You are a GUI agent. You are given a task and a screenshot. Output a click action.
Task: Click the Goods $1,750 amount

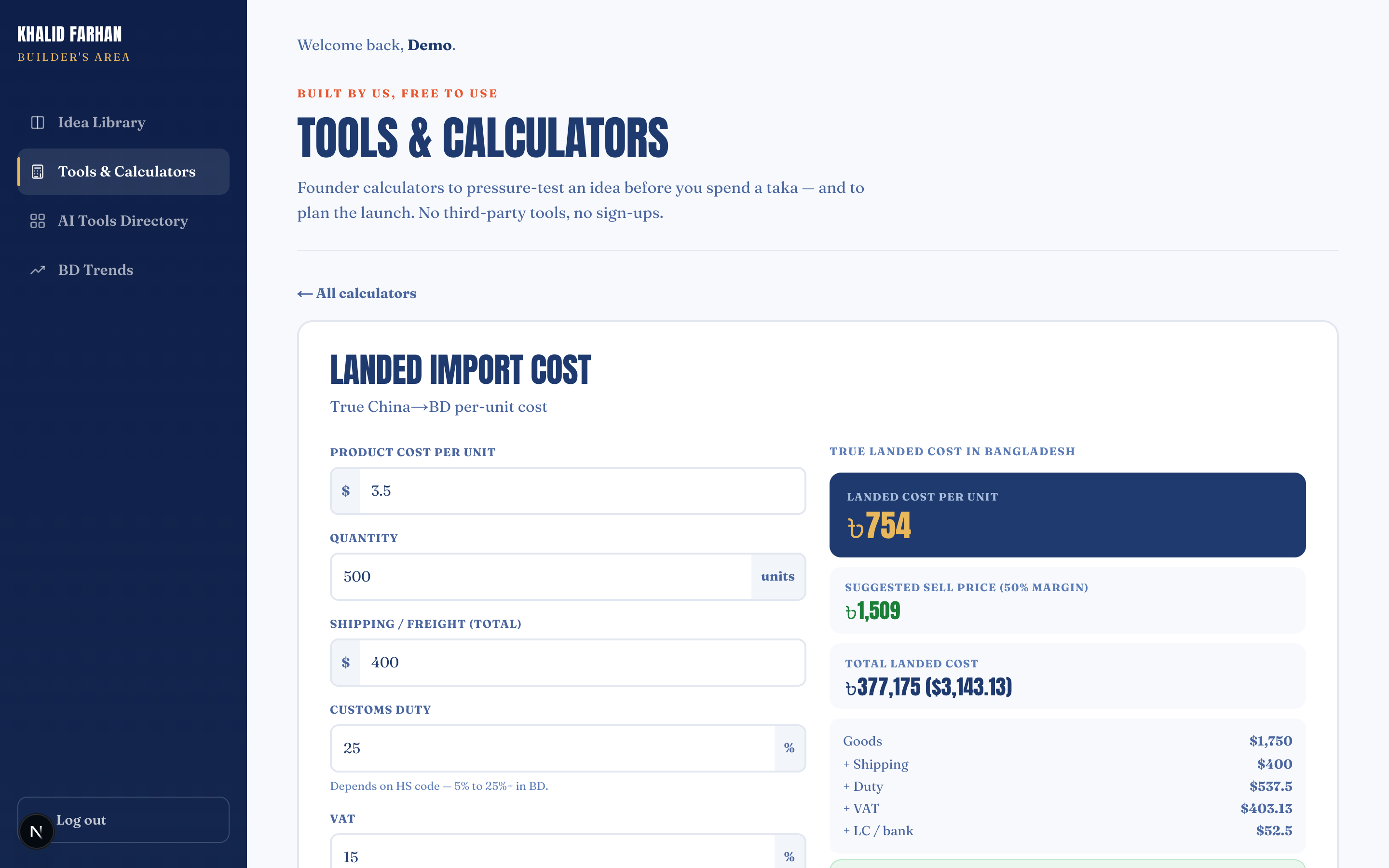[1271, 741]
